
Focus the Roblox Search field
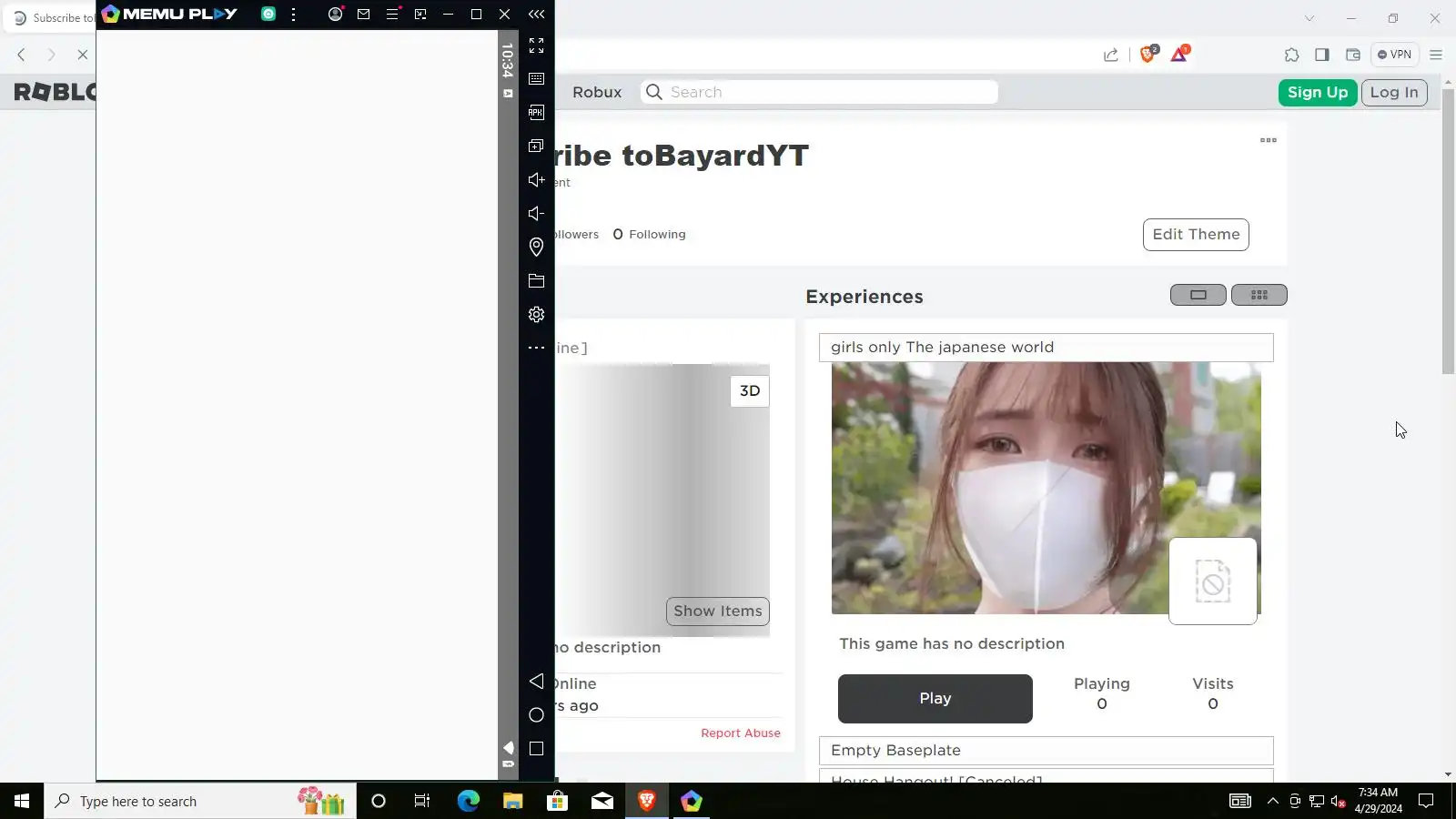[x=819, y=92]
